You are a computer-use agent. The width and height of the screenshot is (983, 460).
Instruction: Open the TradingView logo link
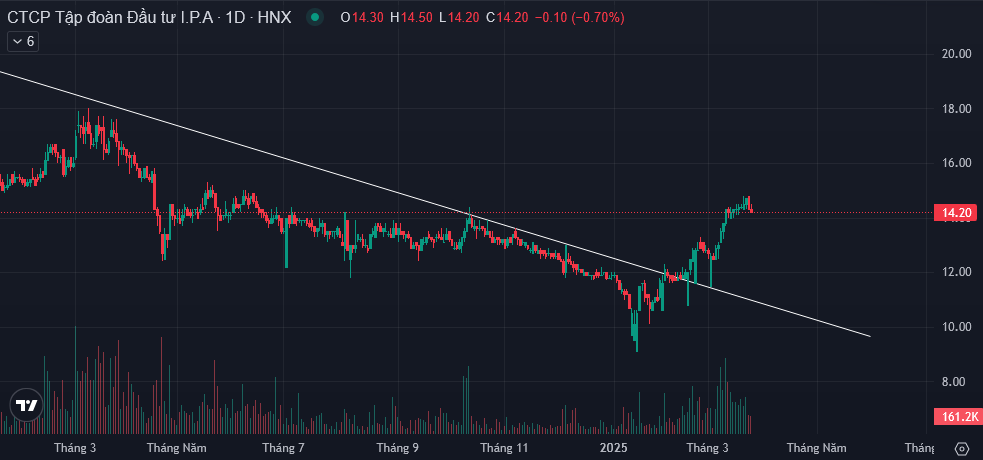(x=28, y=405)
